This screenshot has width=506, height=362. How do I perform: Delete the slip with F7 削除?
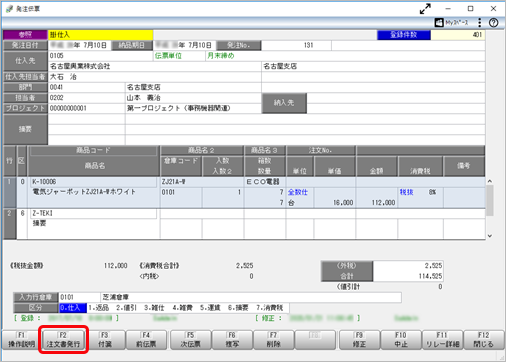click(x=273, y=340)
